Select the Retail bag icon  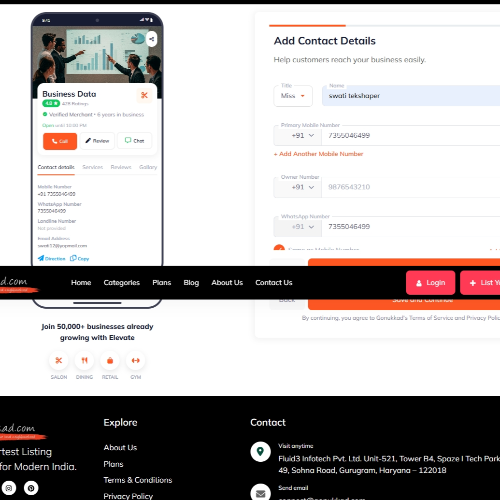click(x=110, y=360)
